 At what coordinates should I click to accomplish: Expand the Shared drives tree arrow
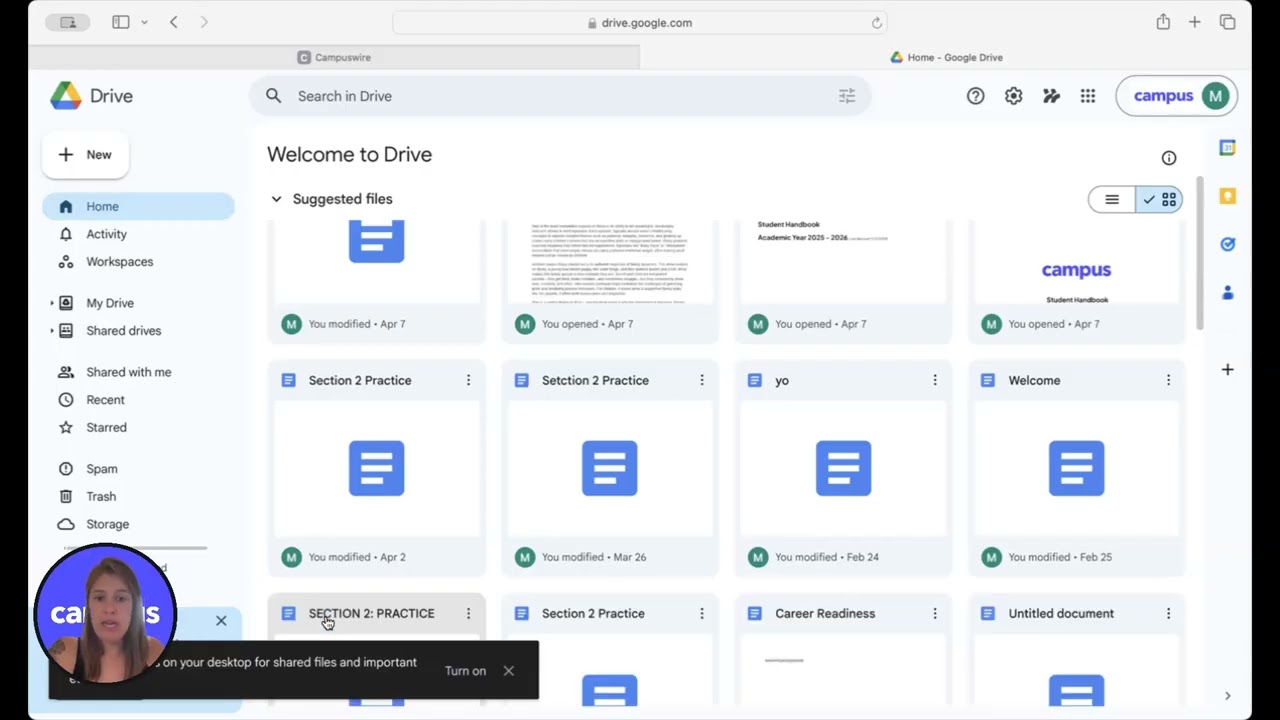pos(52,331)
